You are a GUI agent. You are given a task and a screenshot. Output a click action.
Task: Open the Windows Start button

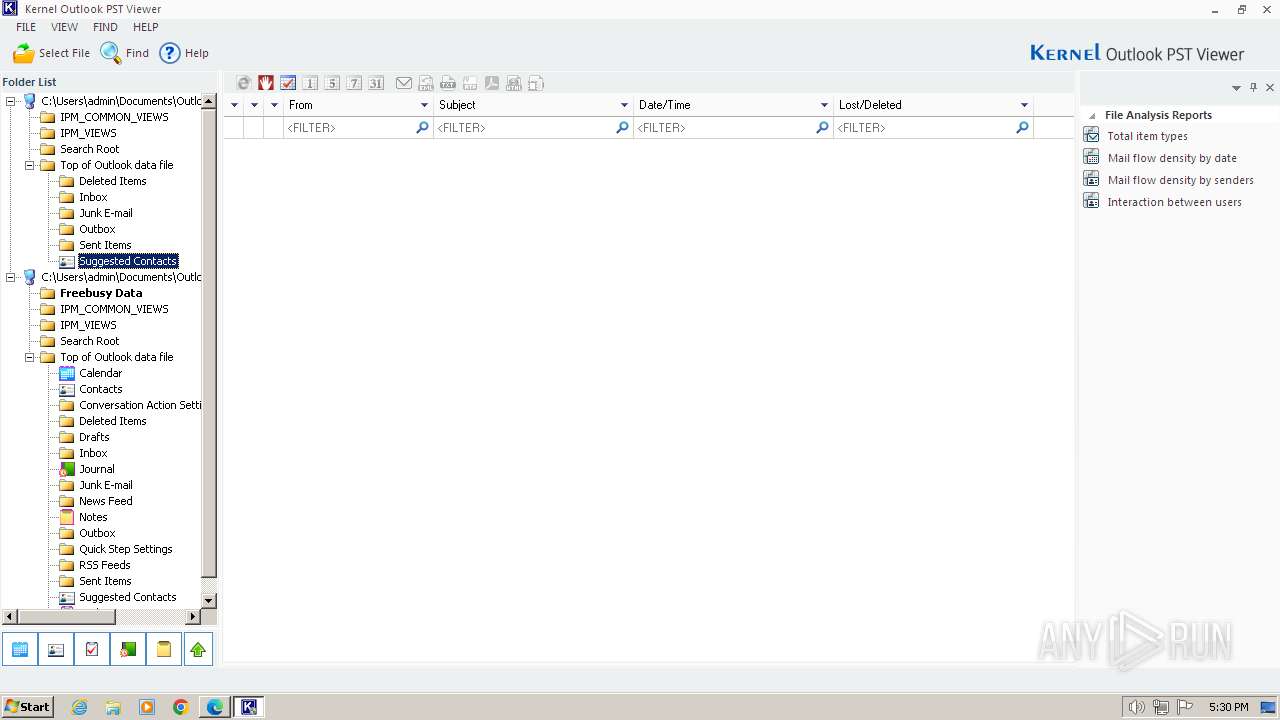click(x=27, y=707)
